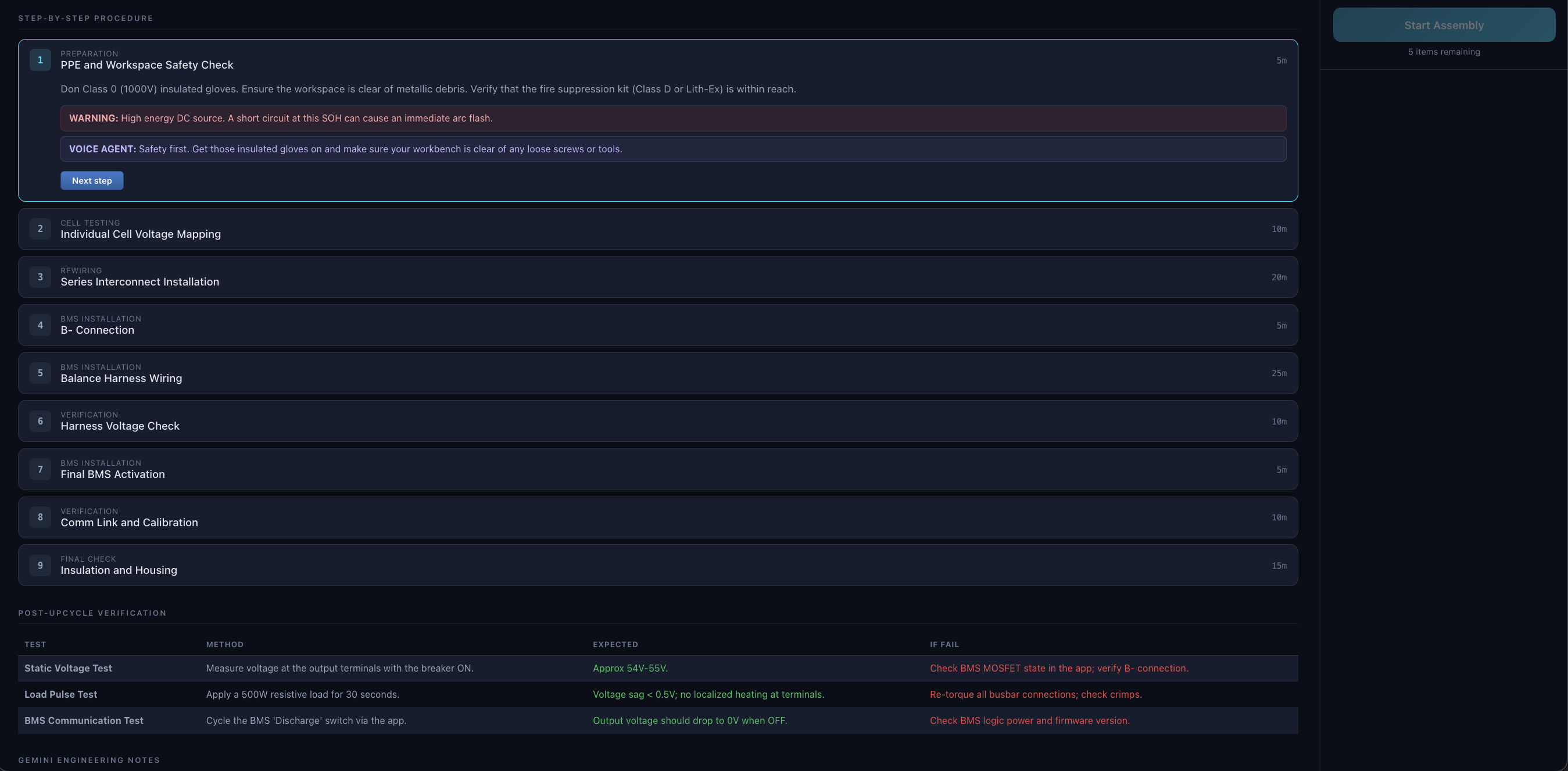Open step 5 Balance Harness Wiring

point(658,373)
